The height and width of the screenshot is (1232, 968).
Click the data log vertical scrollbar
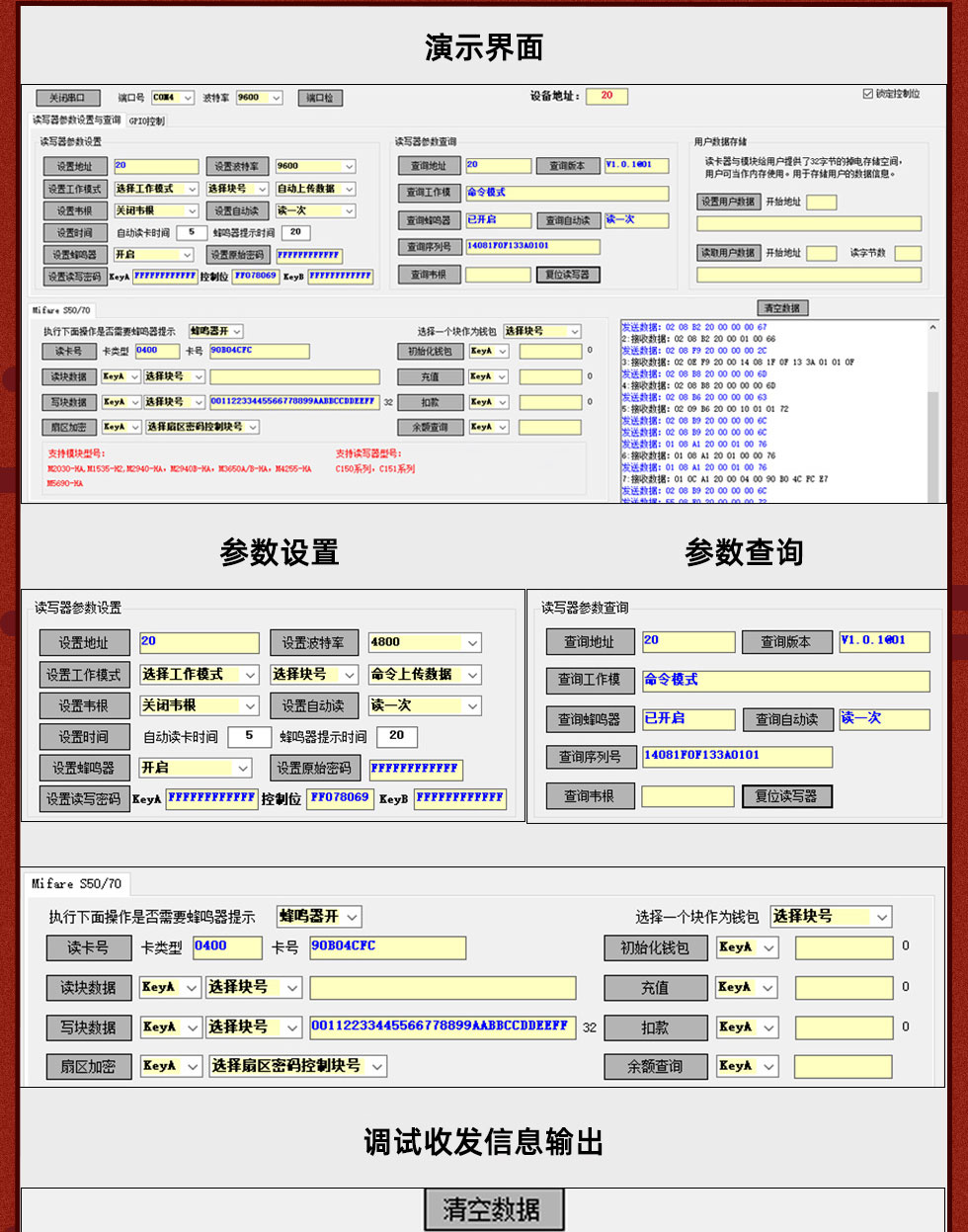(x=932, y=410)
